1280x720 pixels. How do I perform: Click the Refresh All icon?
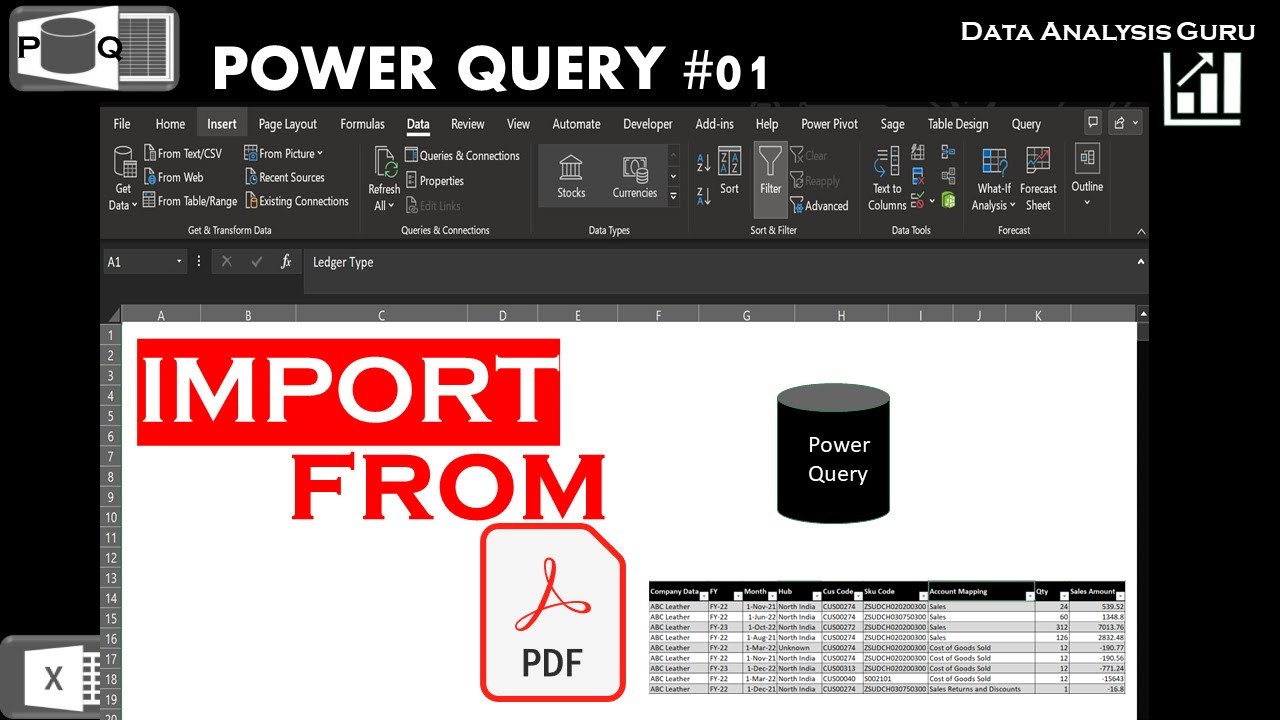click(x=384, y=162)
